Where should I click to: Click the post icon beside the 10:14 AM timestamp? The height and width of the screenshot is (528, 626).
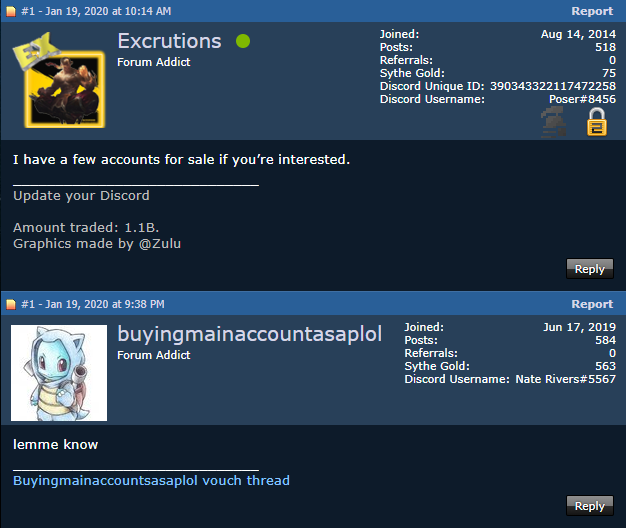11,11
